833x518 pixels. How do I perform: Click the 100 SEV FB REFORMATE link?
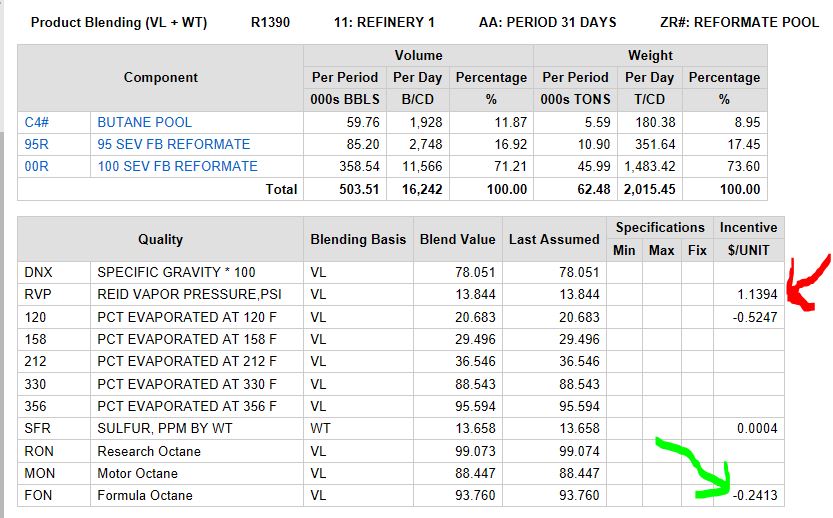[177, 166]
